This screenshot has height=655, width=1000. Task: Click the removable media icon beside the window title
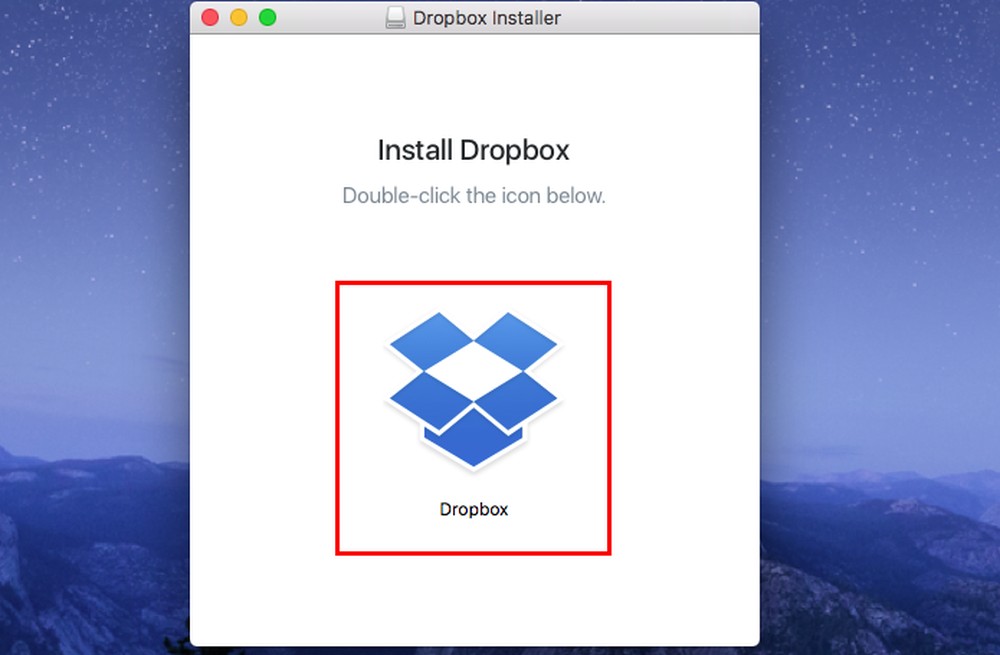(396, 17)
